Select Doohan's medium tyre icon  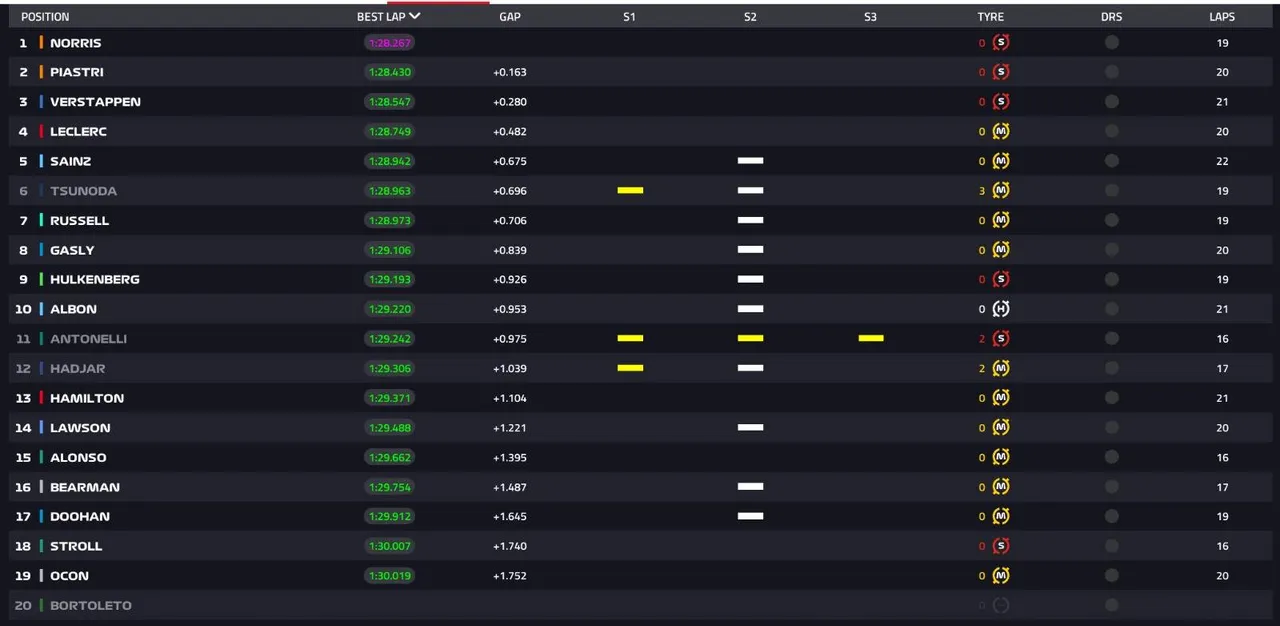(x=1001, y=516)
